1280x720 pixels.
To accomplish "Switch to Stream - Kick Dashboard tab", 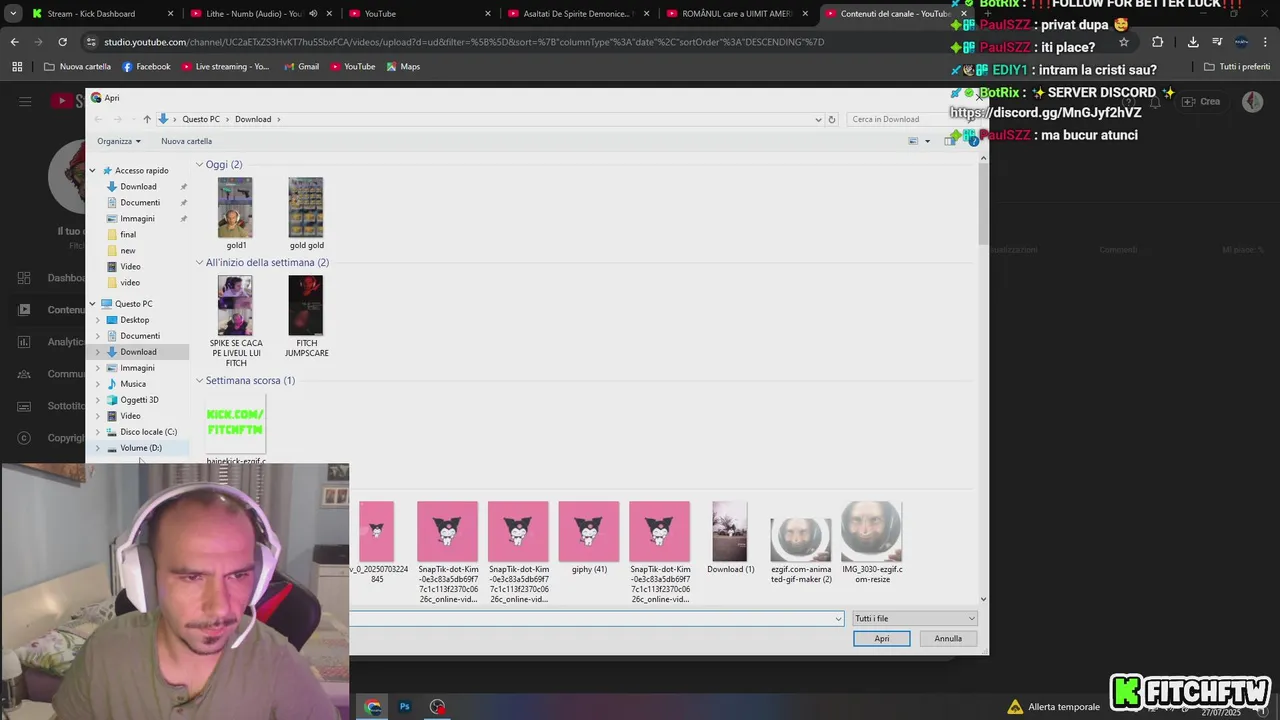I will click(101, 14).
